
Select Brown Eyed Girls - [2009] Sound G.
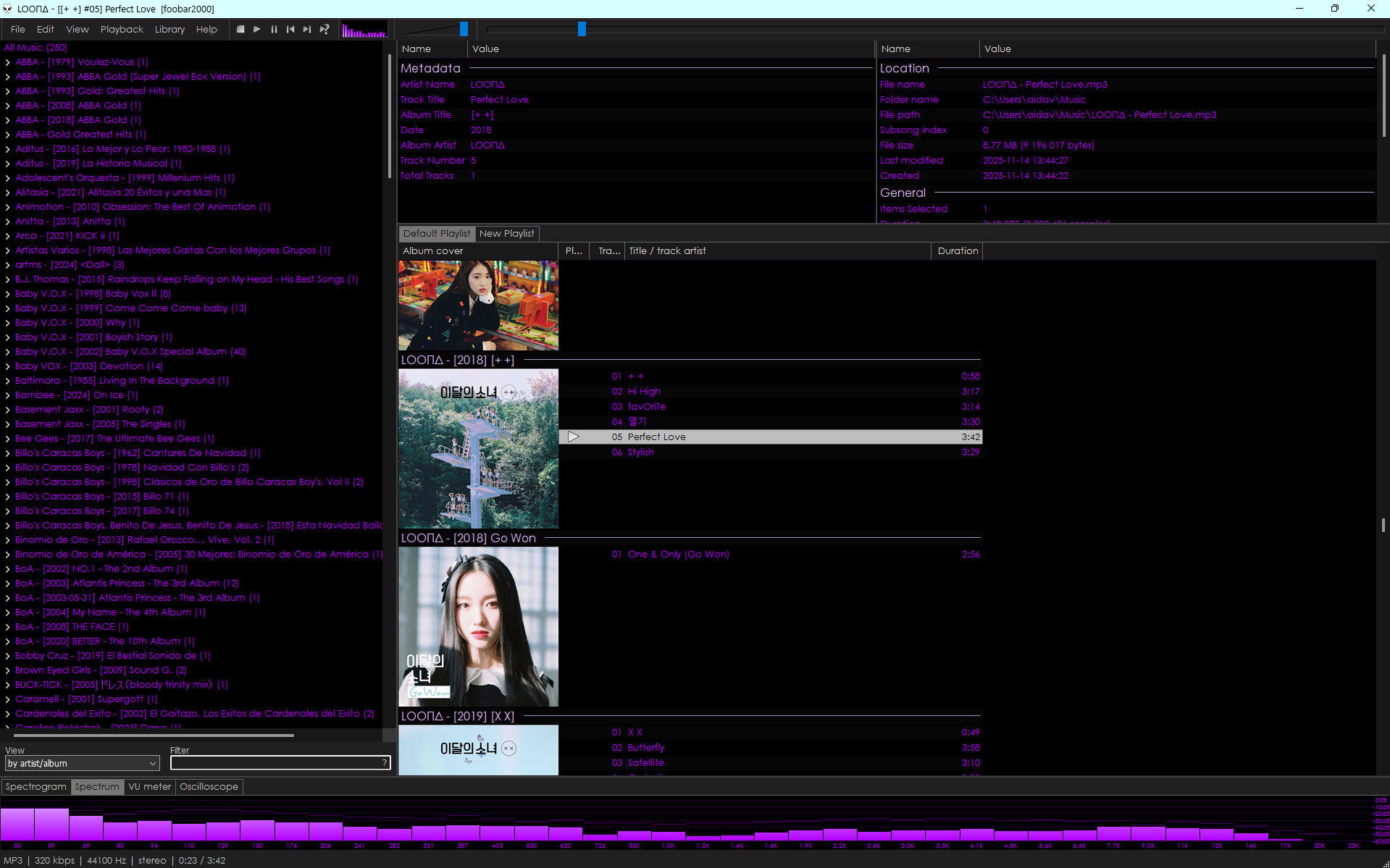click(x=101, y=670)
